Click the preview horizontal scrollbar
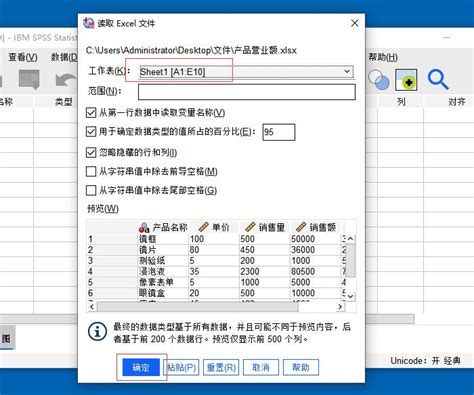The height and width of the screenshot is (395, 474). 198,307
